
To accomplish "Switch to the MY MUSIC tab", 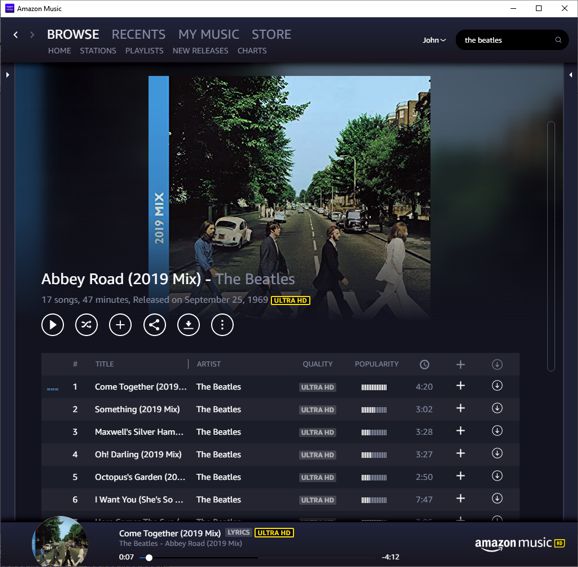I will [x=209, y=34].
